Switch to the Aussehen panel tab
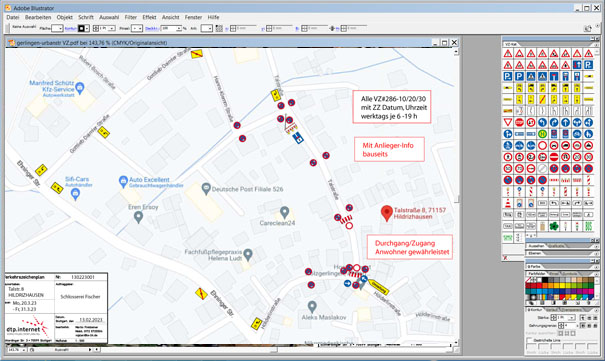The image size is (605, 361). coord(536,246)
